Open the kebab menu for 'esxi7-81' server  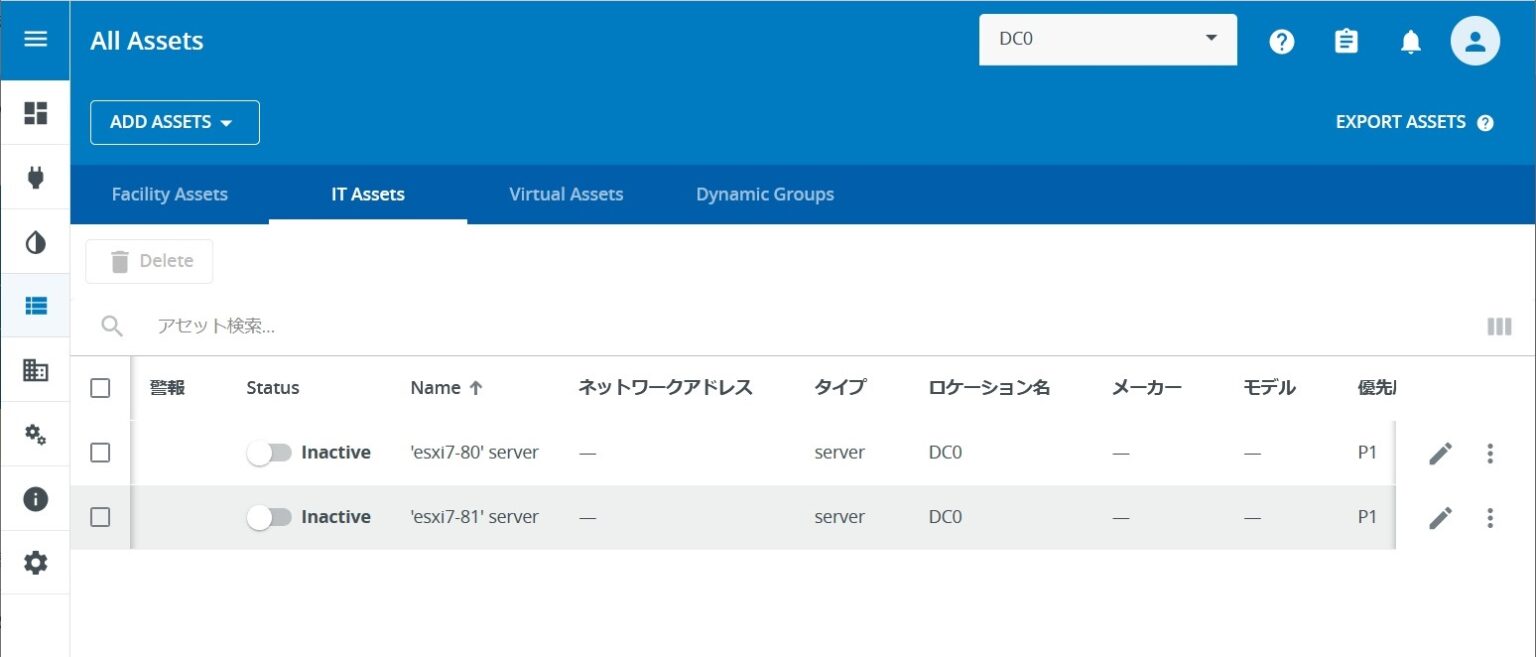(1489, 517)
